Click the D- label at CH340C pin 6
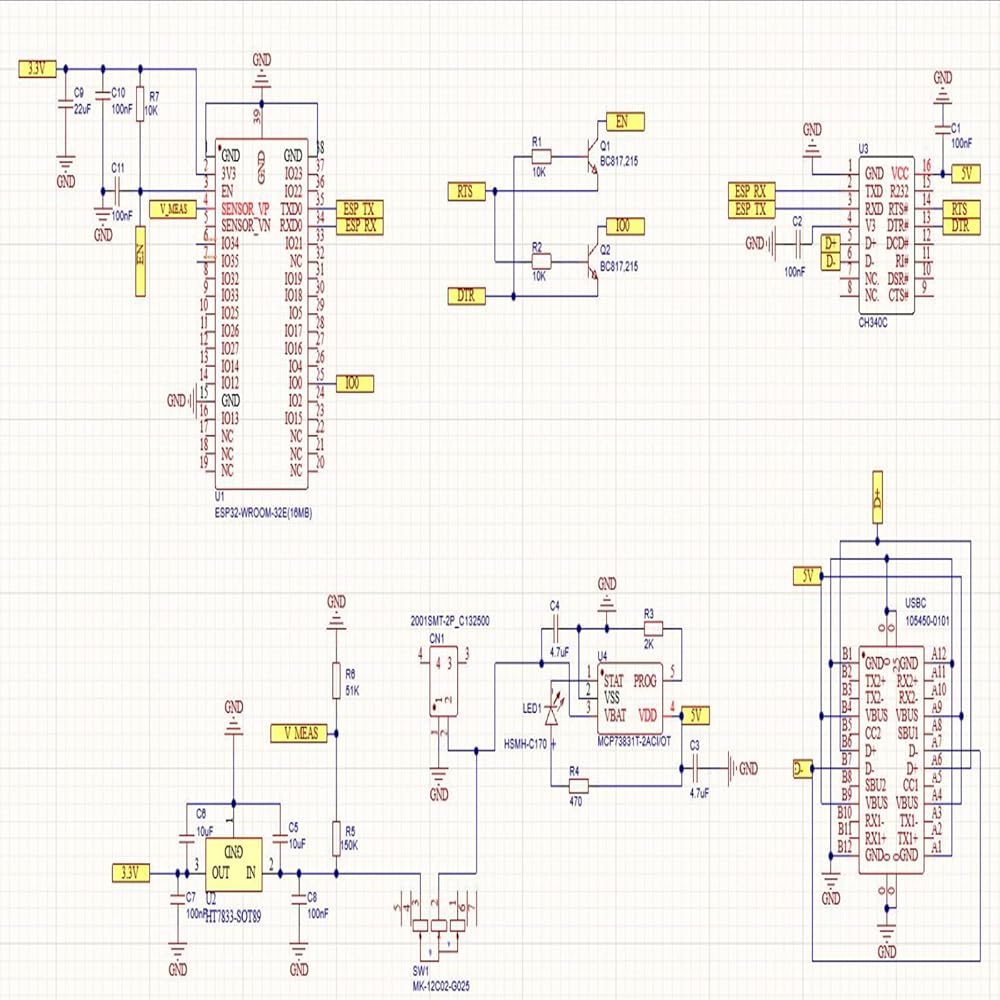The width and height of the screenshot is (1000, 1000). point(830,261)
